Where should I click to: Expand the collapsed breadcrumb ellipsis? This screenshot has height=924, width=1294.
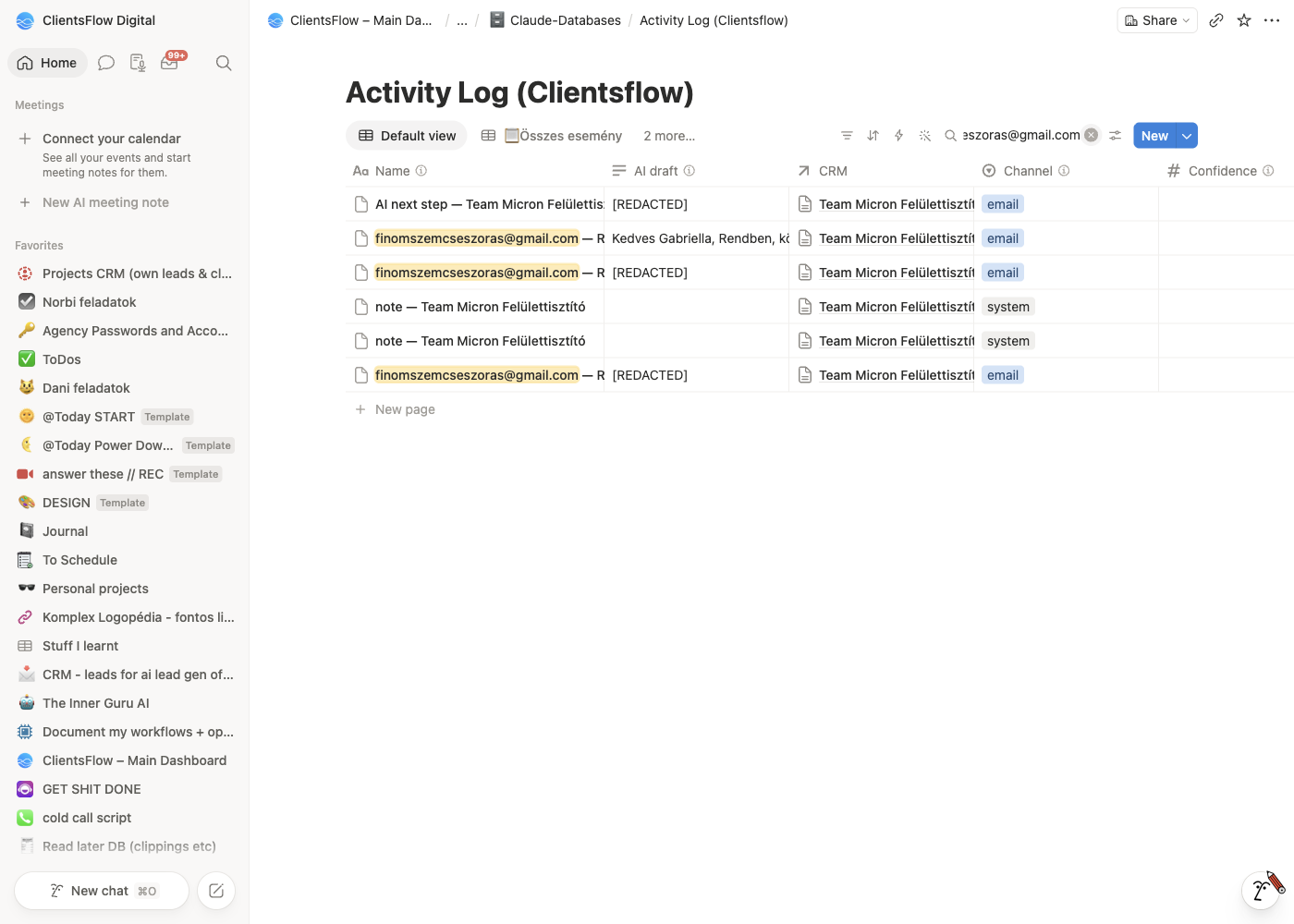462,20
